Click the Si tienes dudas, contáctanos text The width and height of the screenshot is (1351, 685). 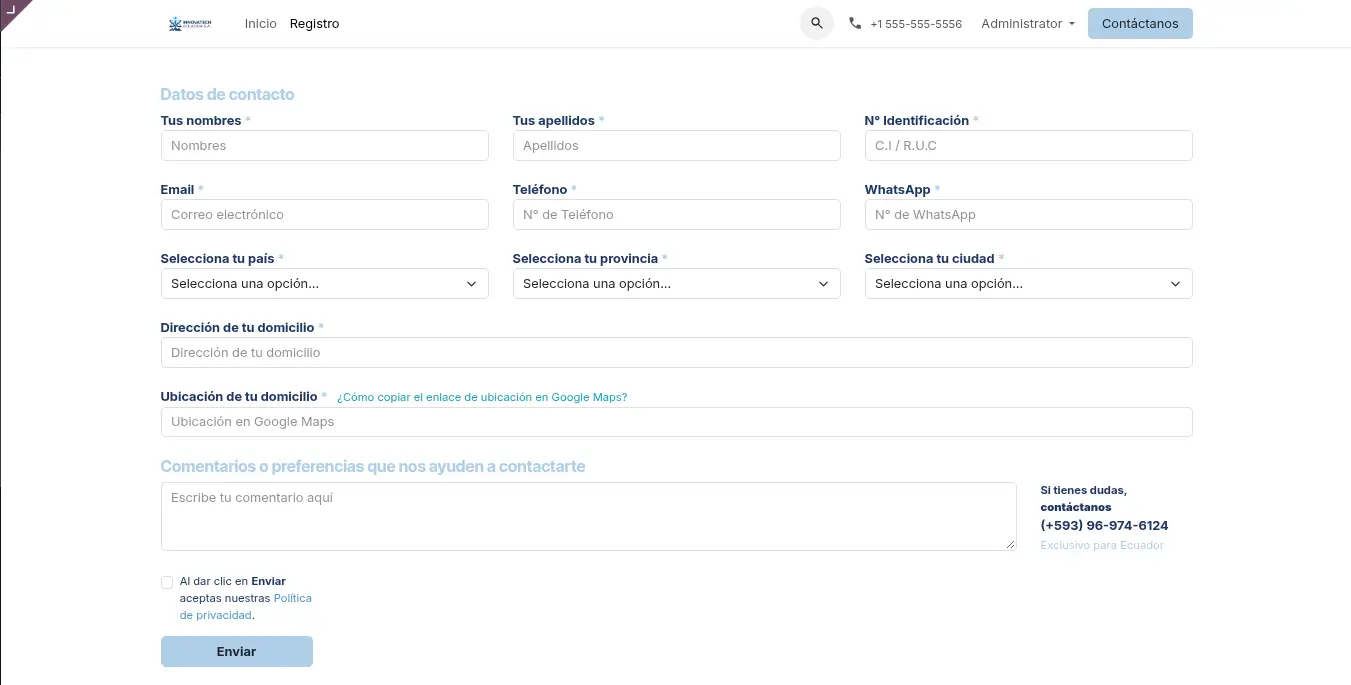(x=1084, y=499)
